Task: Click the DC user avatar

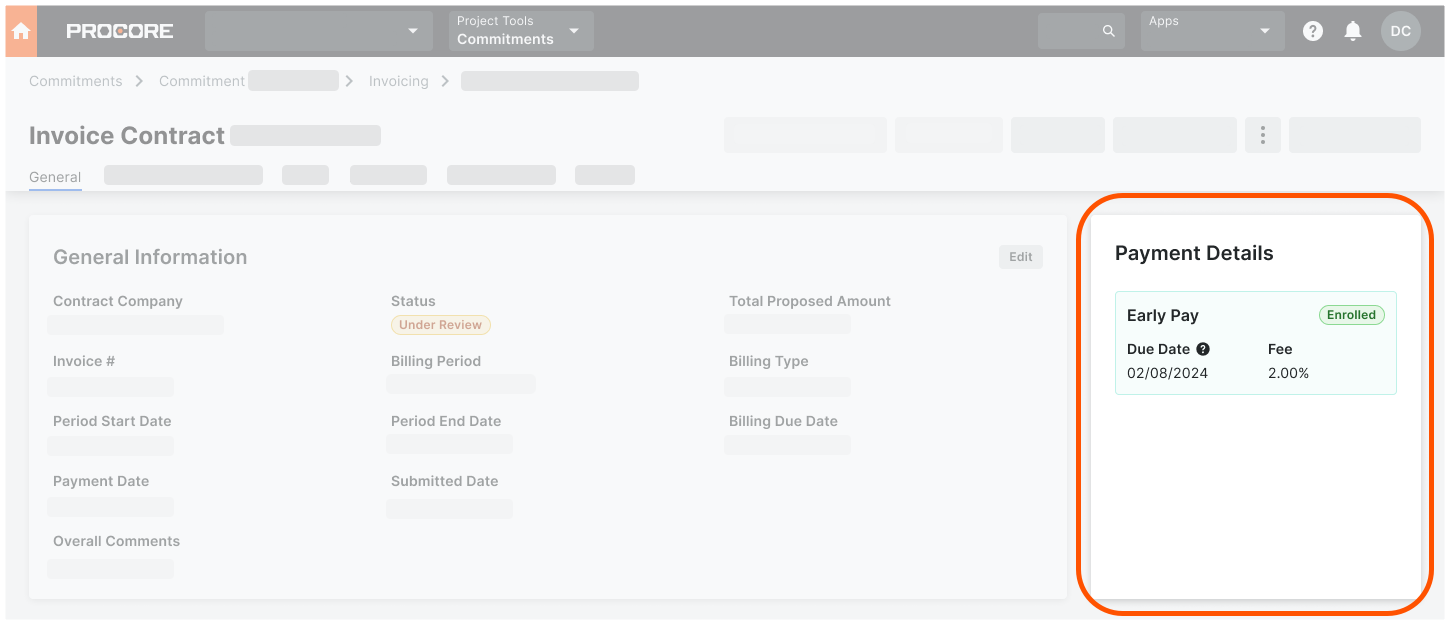Action: point(1400,30)
